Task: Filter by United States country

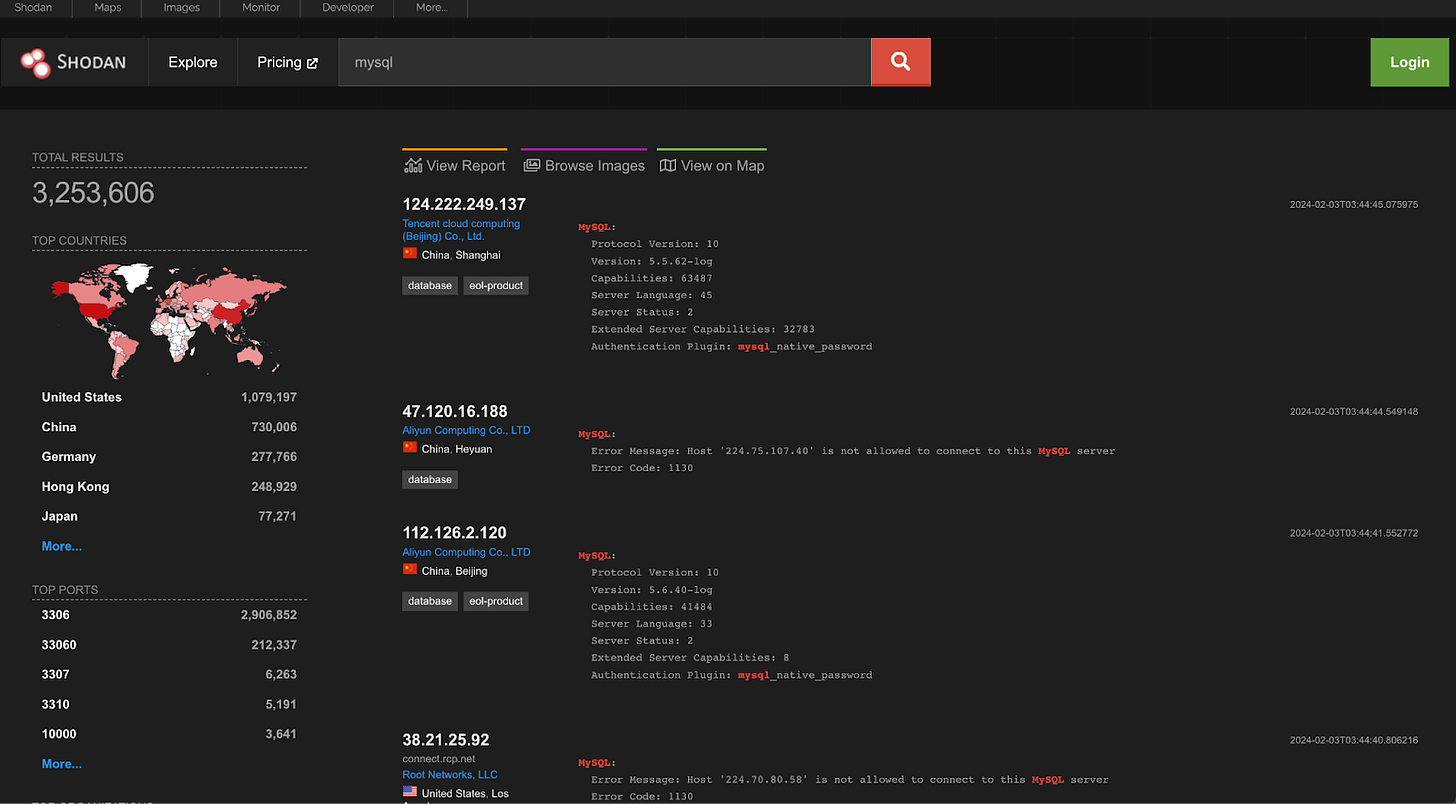Action: [82, 397]
